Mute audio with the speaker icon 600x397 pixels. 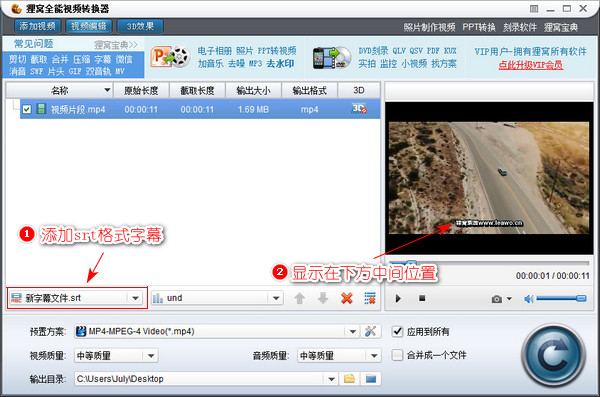[528, 299]
